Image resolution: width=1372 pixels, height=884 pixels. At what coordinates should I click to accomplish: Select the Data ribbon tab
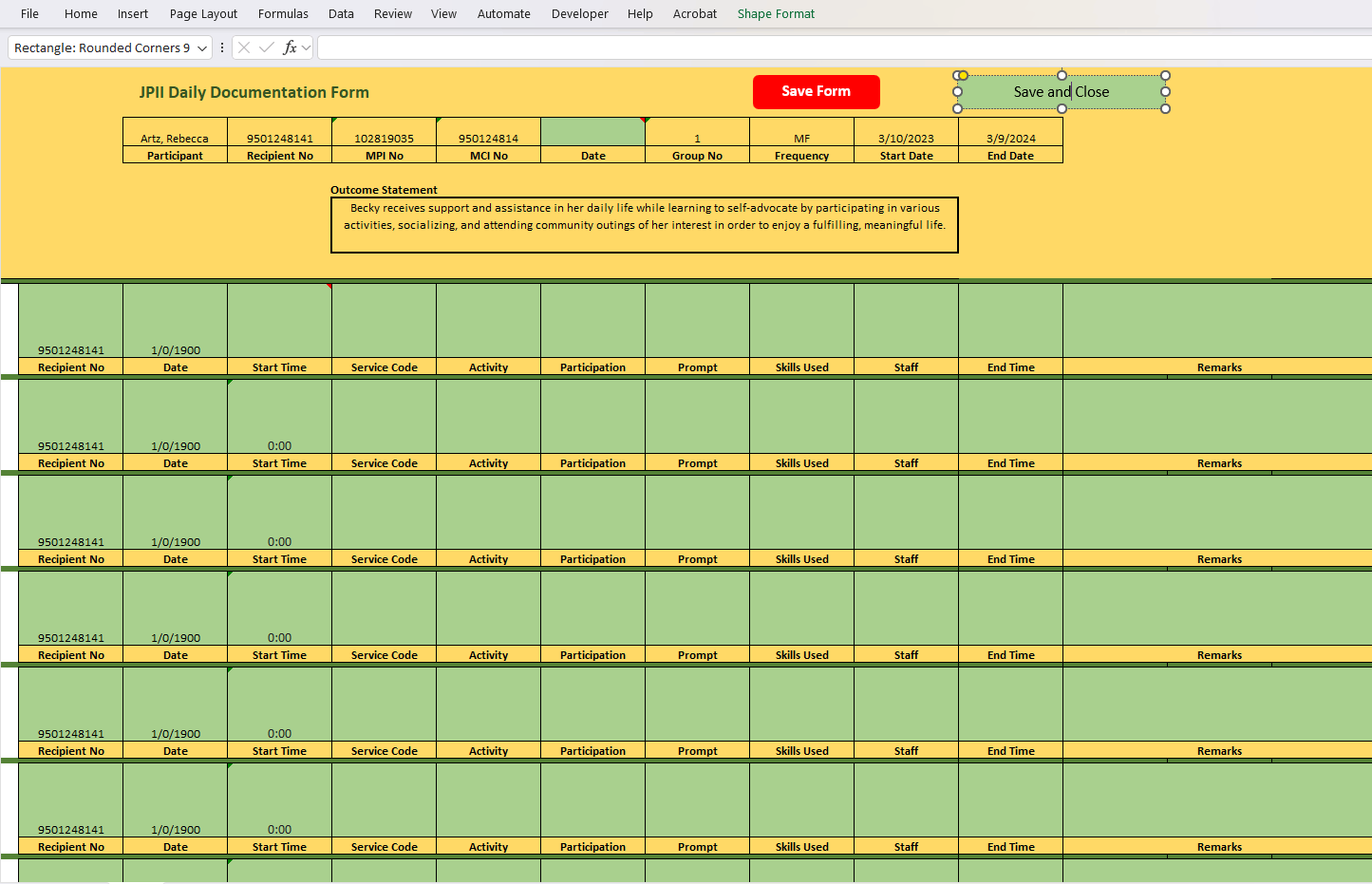(x=341, y=13)
